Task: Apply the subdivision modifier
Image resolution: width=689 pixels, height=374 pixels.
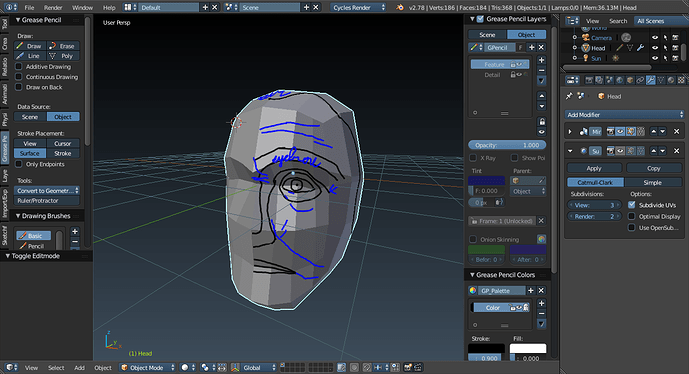Action: 594,168
